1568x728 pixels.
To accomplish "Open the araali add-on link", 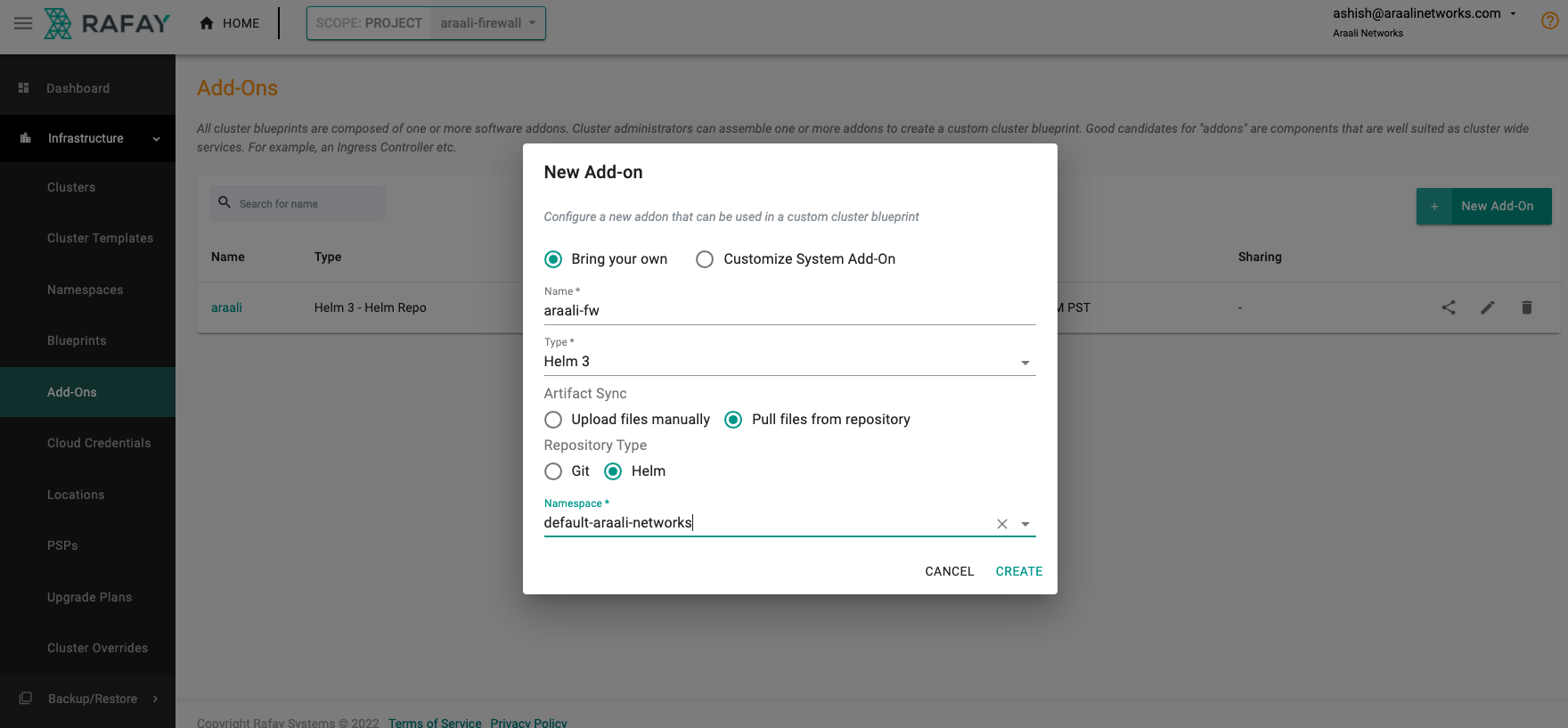I will click(x=226, y=307).
